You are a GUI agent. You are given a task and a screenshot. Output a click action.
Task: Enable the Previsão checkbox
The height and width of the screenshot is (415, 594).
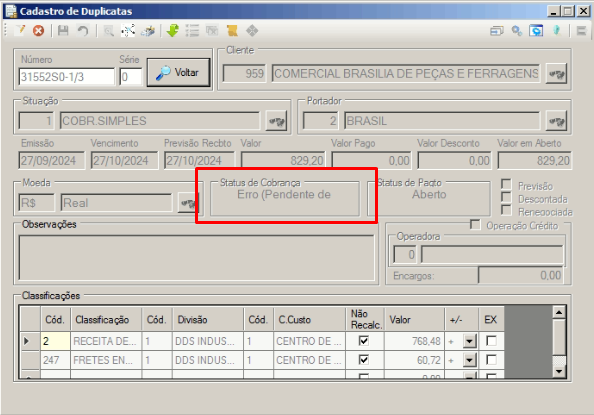pyautogui.click(x=506, y=184)
